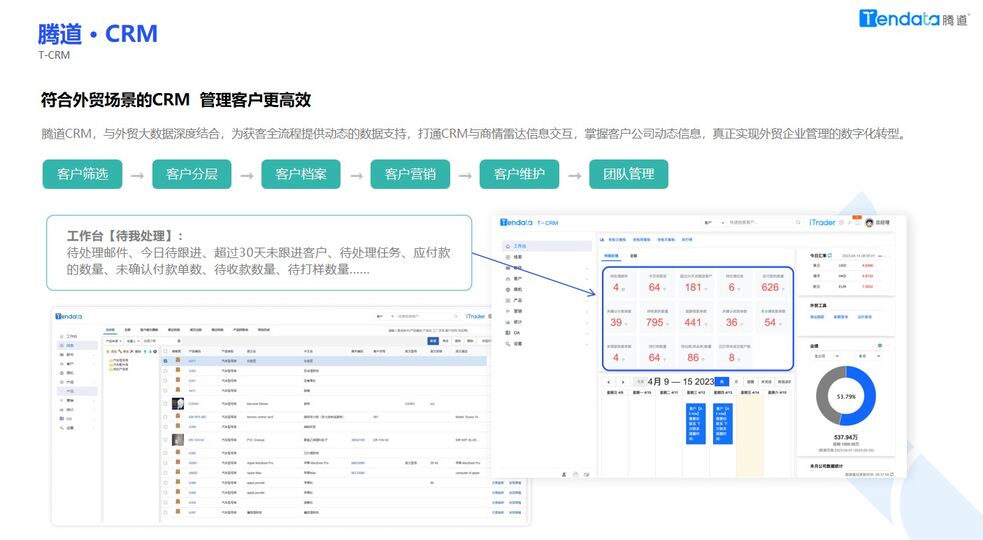The height and width of the screenshot is (540, 983).
Task: Open the blue event on Wednesday 4/12
Action: [696, 423]
